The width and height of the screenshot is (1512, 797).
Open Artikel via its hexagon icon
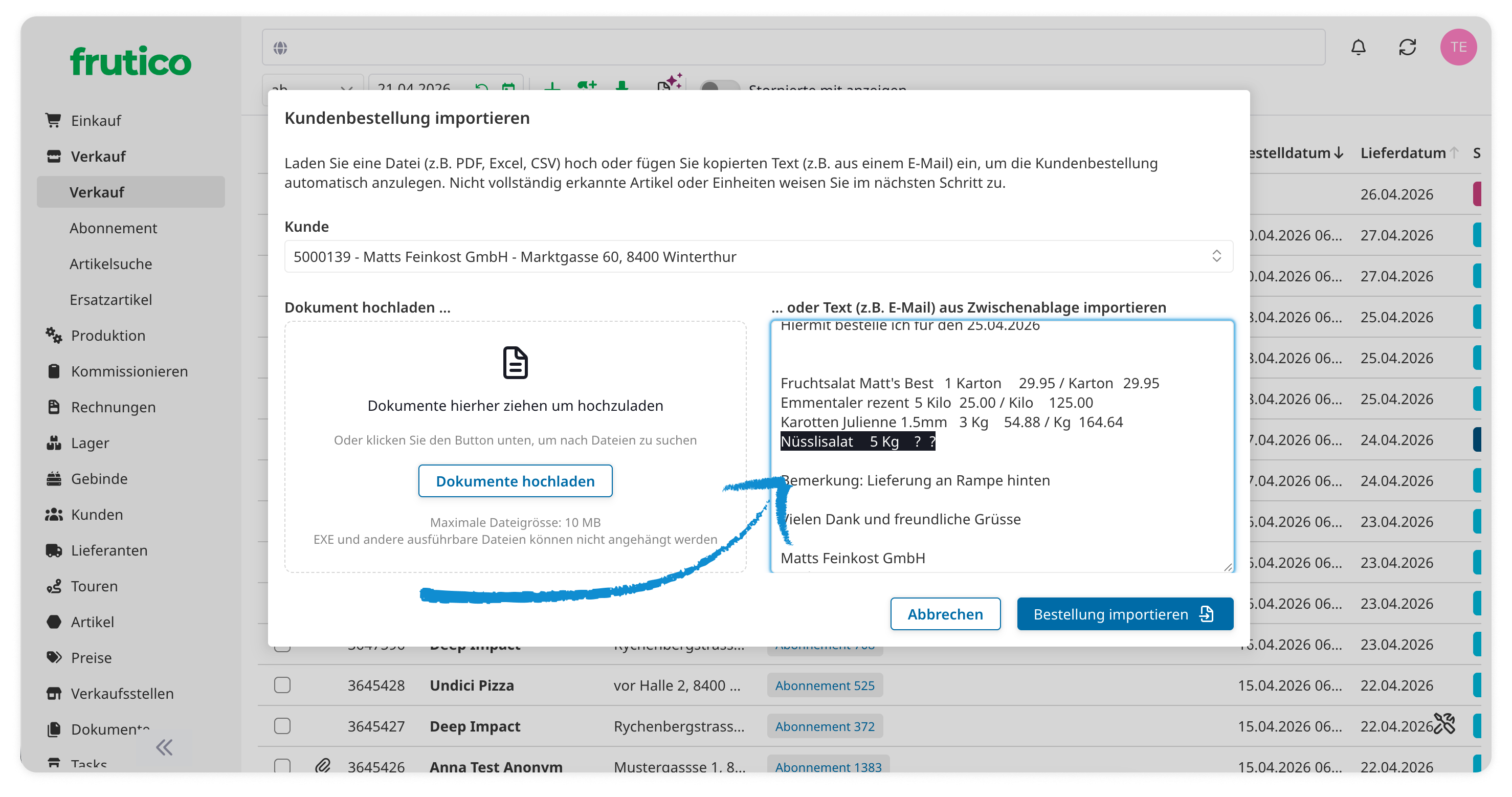pos(53,622)
